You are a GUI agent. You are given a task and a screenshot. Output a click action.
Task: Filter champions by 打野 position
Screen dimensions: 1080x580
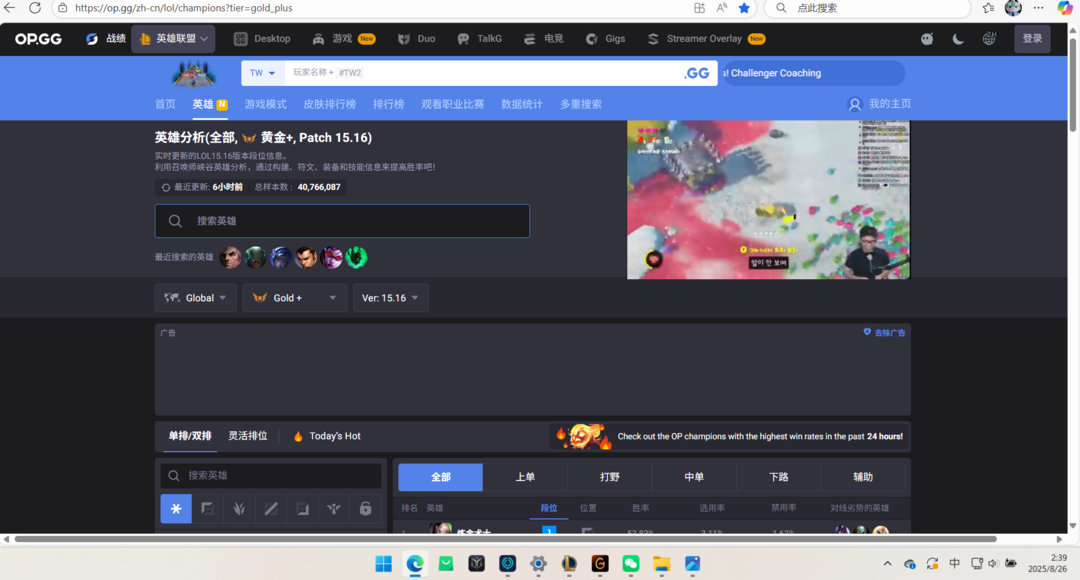[x=610, y=477]
